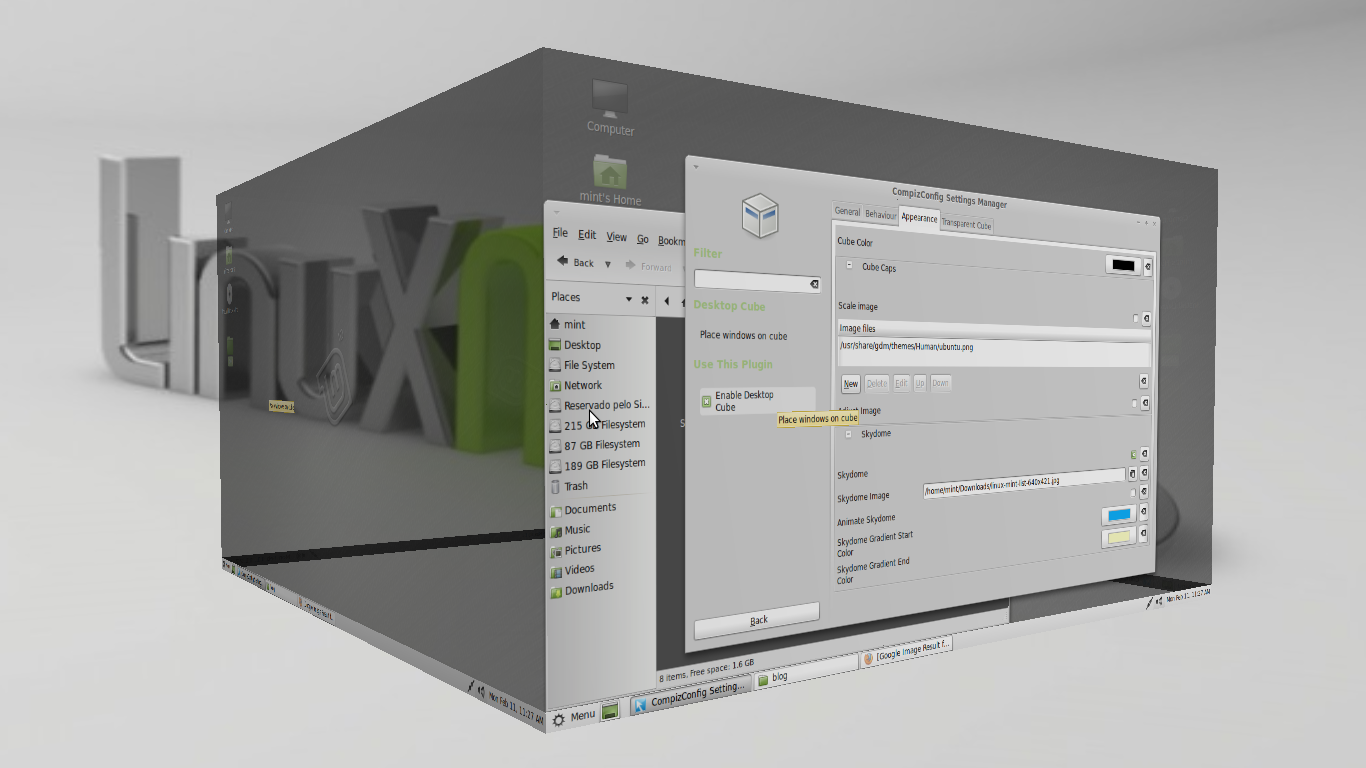The image size is (1366, 768).
Task: Select the Appearance tab
Action: [918, 217]
